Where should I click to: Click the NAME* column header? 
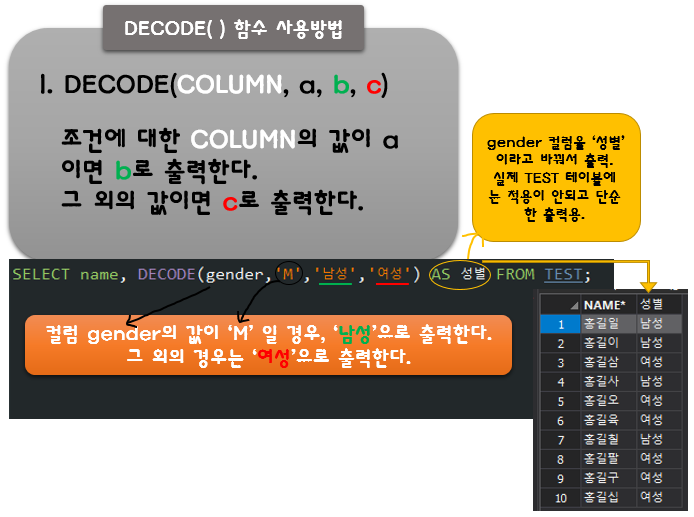[x=608, y=305]
